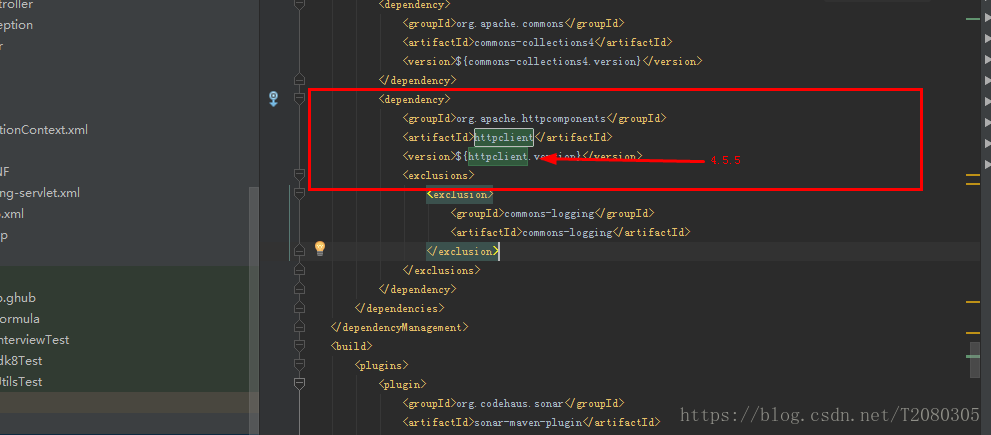Open springmvc servlet.xml file in project tree
Image resolution: width=991 pixels, height=435 pixels.
tap(40, 193)
